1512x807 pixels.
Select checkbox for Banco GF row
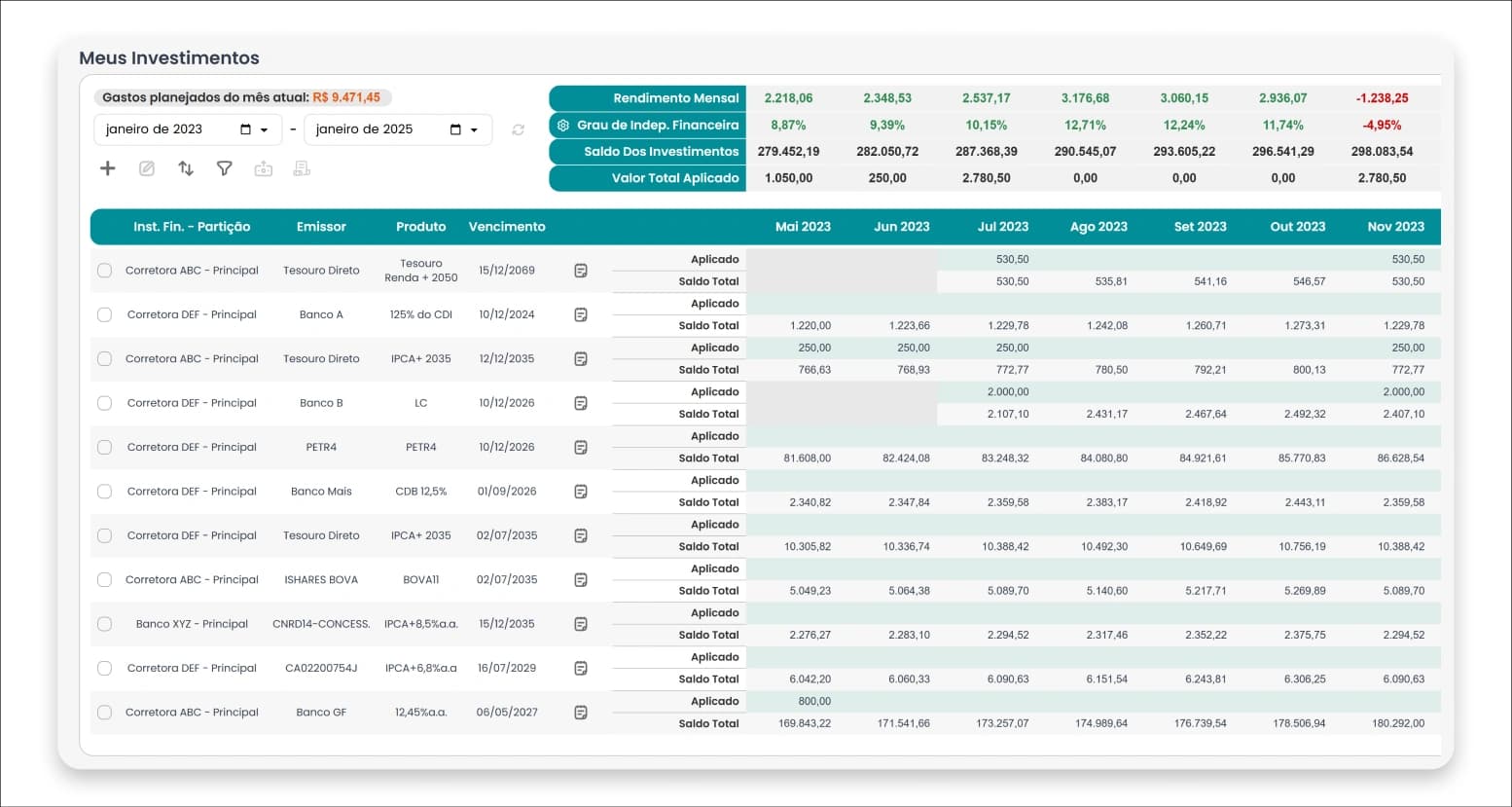click(x=105, y=713)
